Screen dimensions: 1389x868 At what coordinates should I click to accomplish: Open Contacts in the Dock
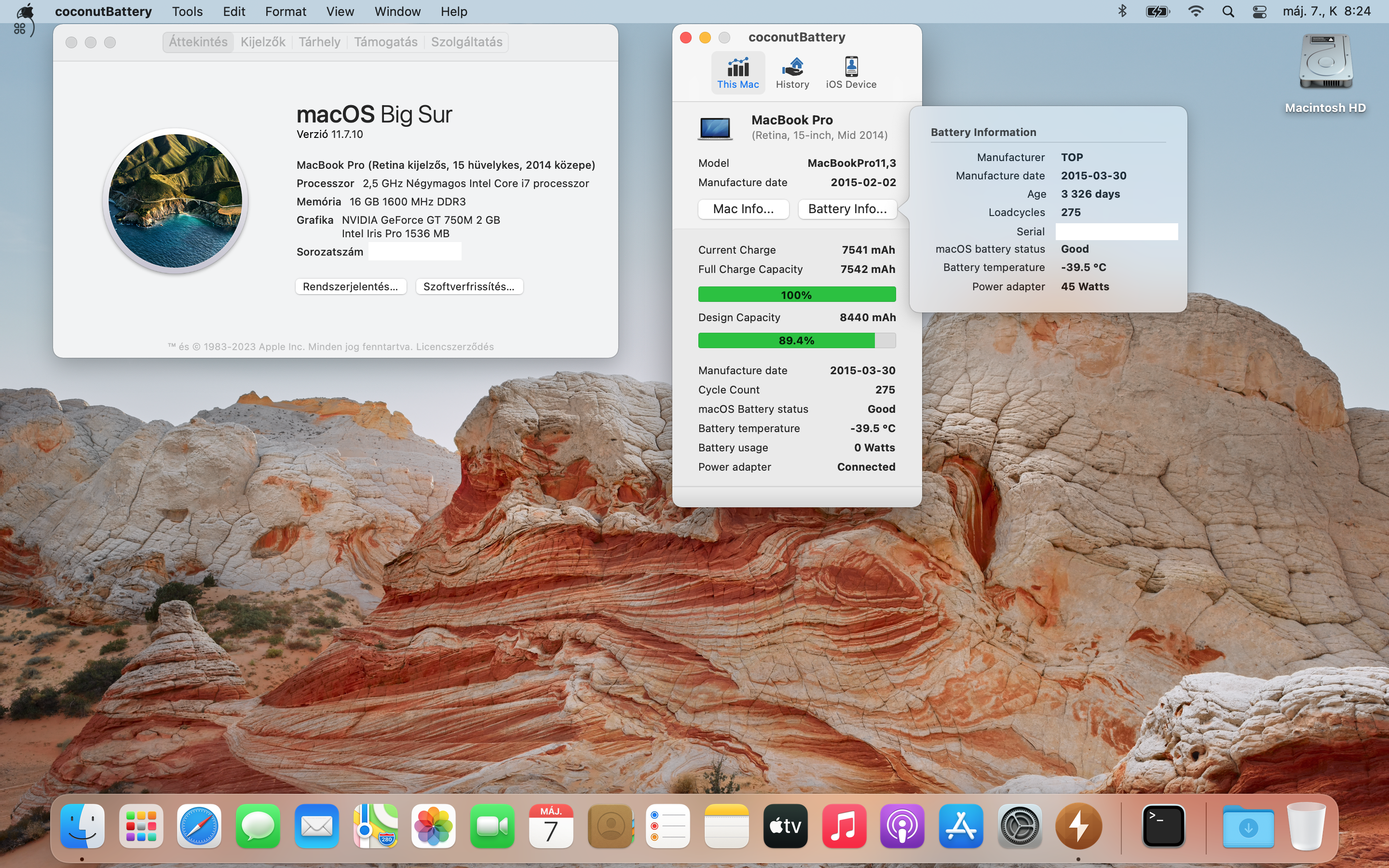611,826
